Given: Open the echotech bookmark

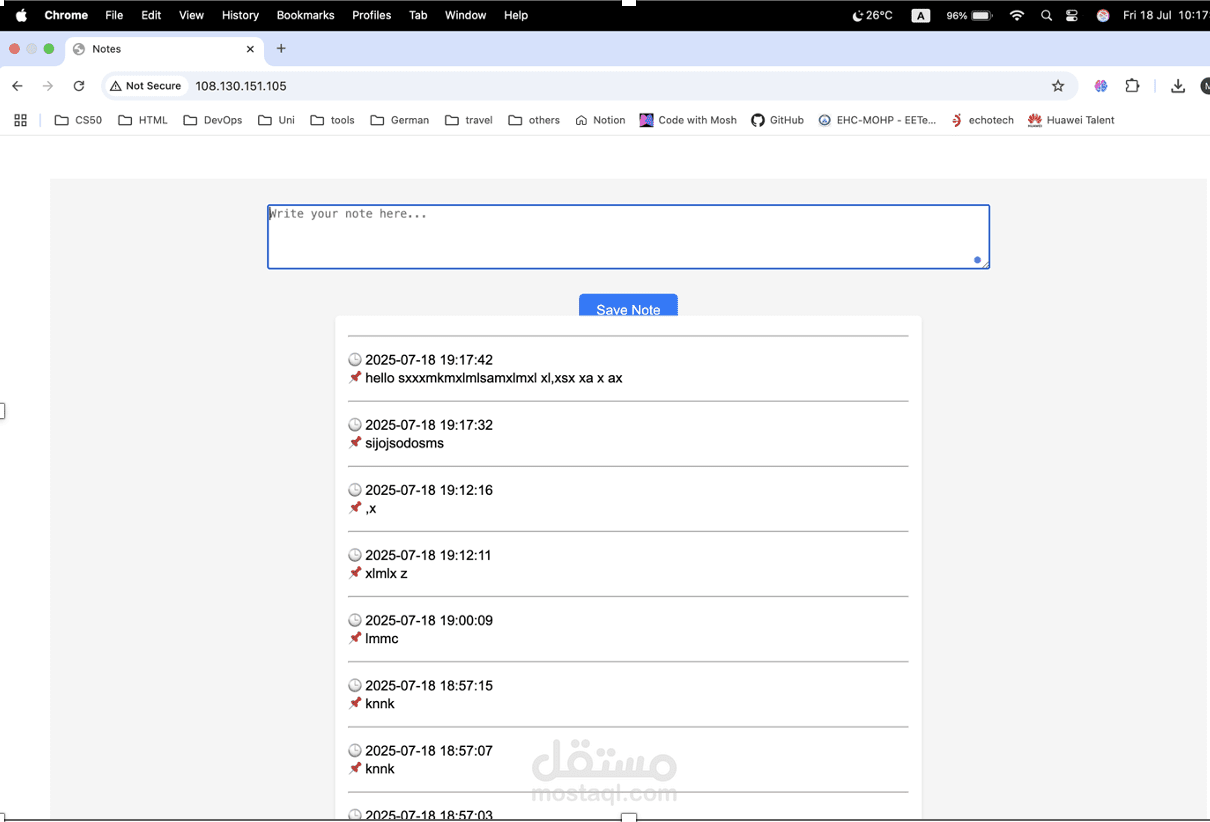Looking at the screenshot, I should pyautogui.click(x=982, y=120).
